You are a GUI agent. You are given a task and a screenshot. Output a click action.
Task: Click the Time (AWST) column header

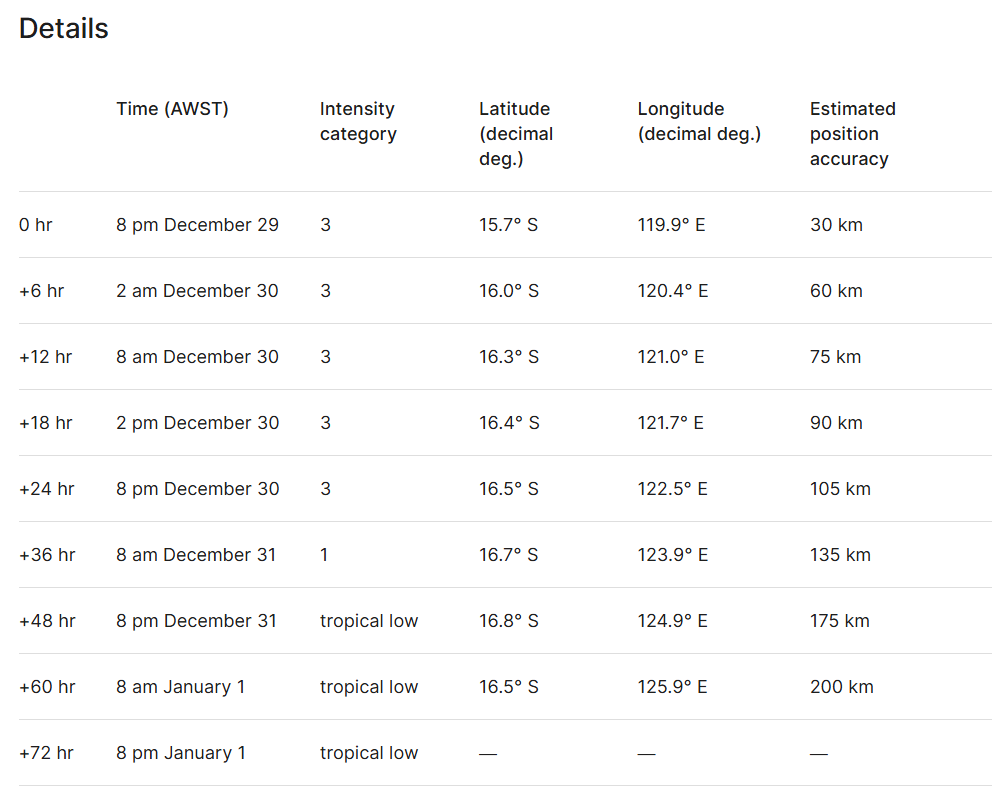point(172,109)
